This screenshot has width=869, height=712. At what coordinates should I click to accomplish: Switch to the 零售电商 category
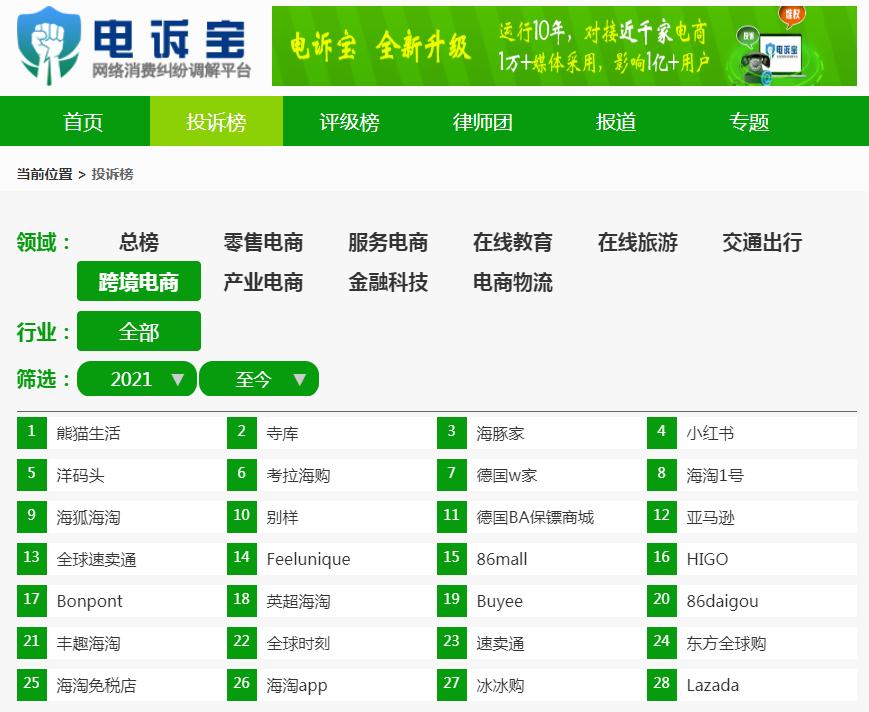[x=262, y=242]
